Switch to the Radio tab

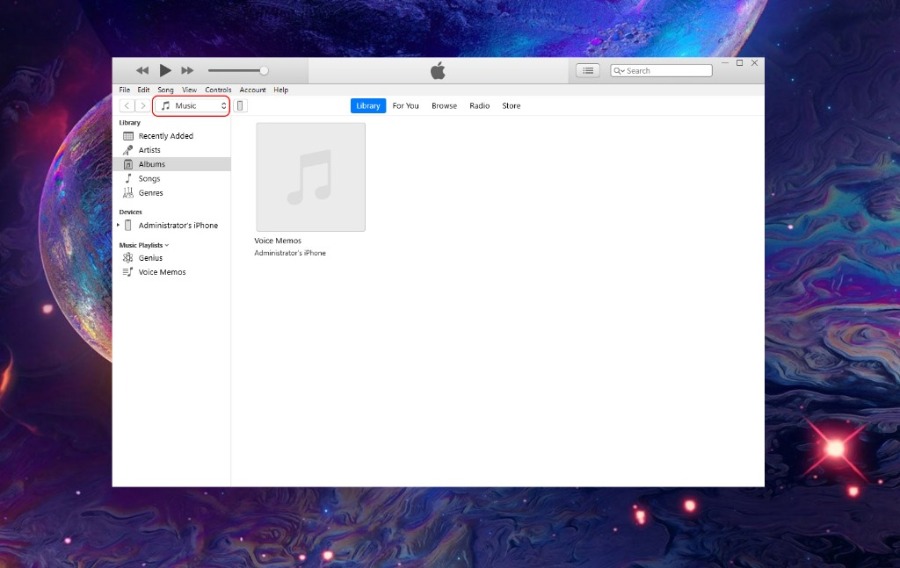click(x=479, y=106)
